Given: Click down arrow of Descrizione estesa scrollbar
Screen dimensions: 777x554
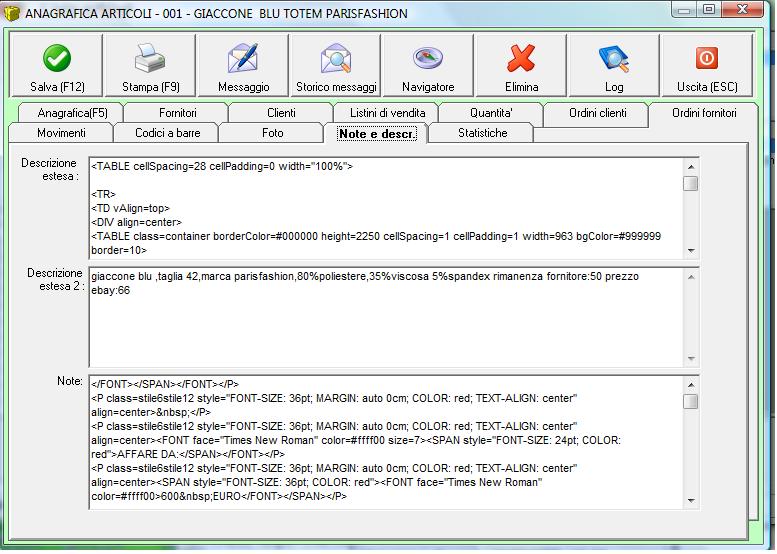Looking at the screenshot, I should [691, 251].
